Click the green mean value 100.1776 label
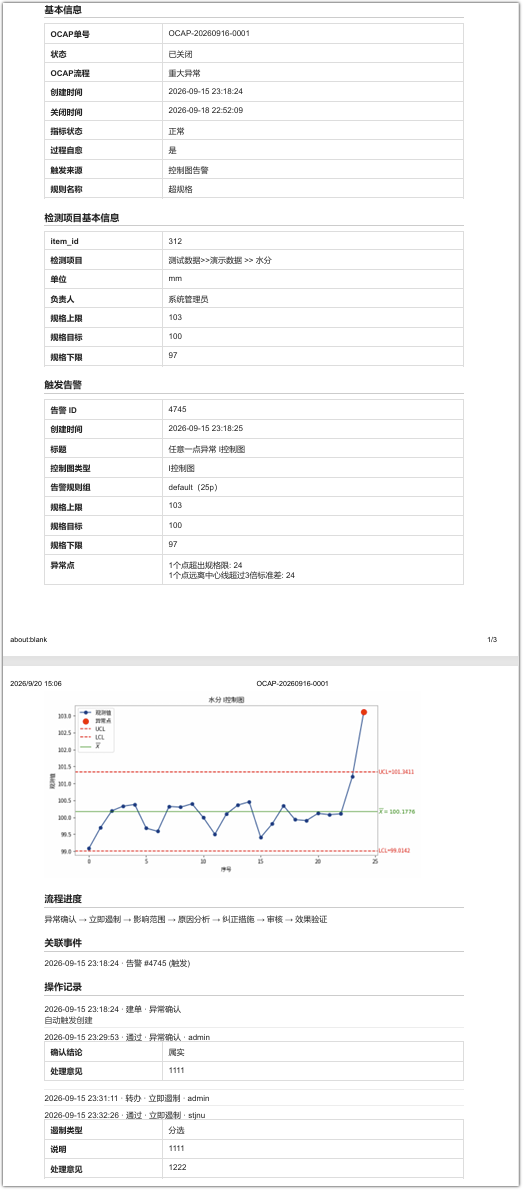The width and height of the screenshot is (523, 1190). pos(397,811)
